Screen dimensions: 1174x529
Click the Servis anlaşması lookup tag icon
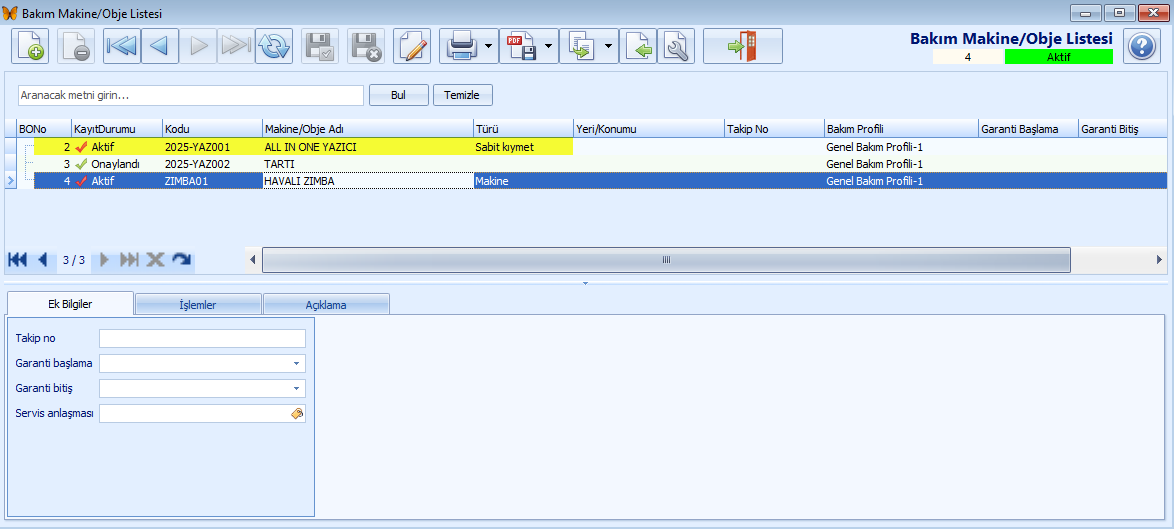click(296, 414)
